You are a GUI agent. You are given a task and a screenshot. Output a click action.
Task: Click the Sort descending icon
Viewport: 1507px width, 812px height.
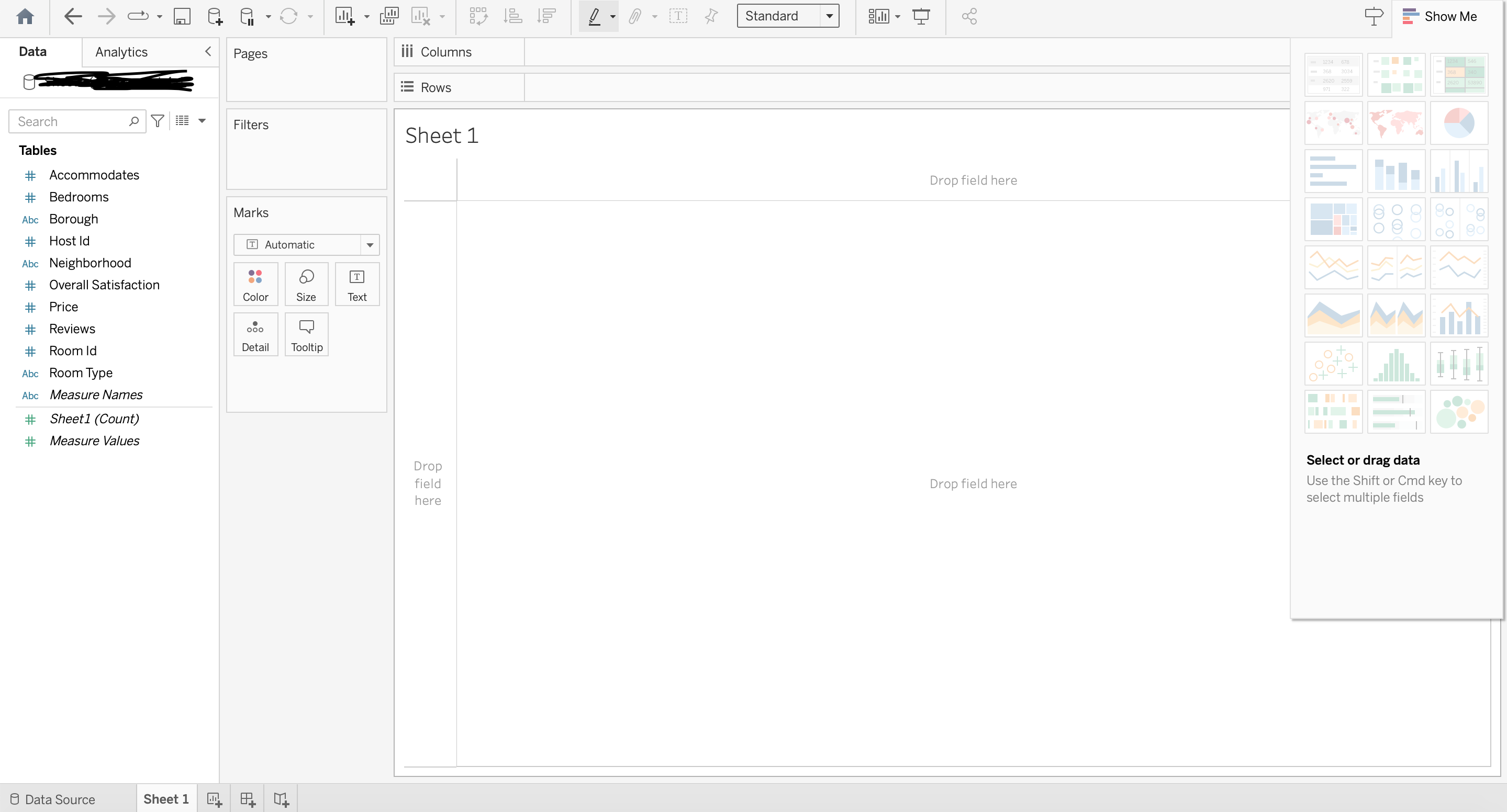[546, 16]
